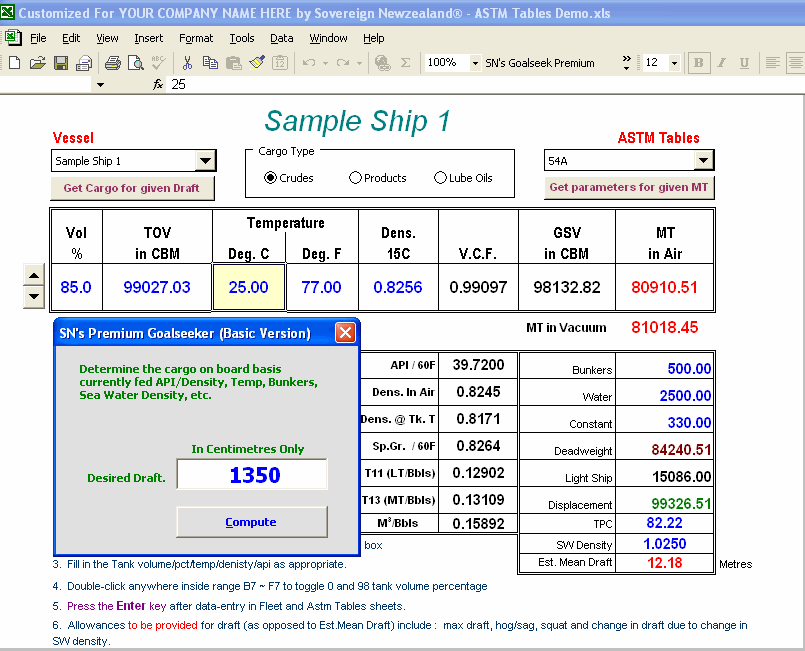
Task: Click the Redo arrow icon
Action: tap(343, 63)
